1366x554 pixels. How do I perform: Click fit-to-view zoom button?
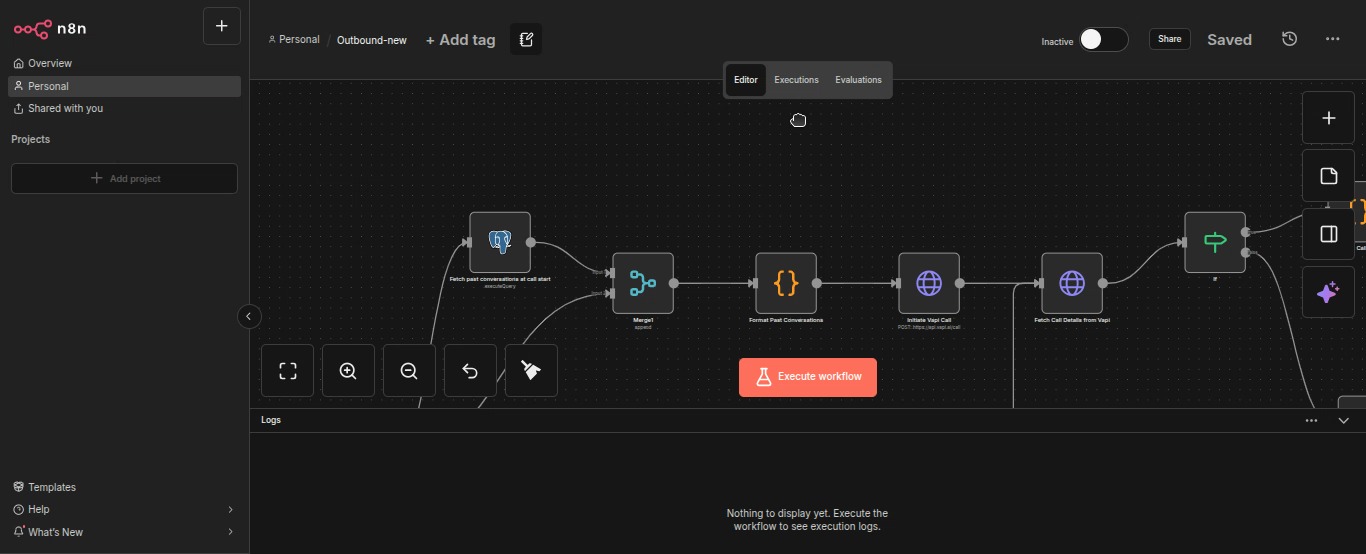288,371
